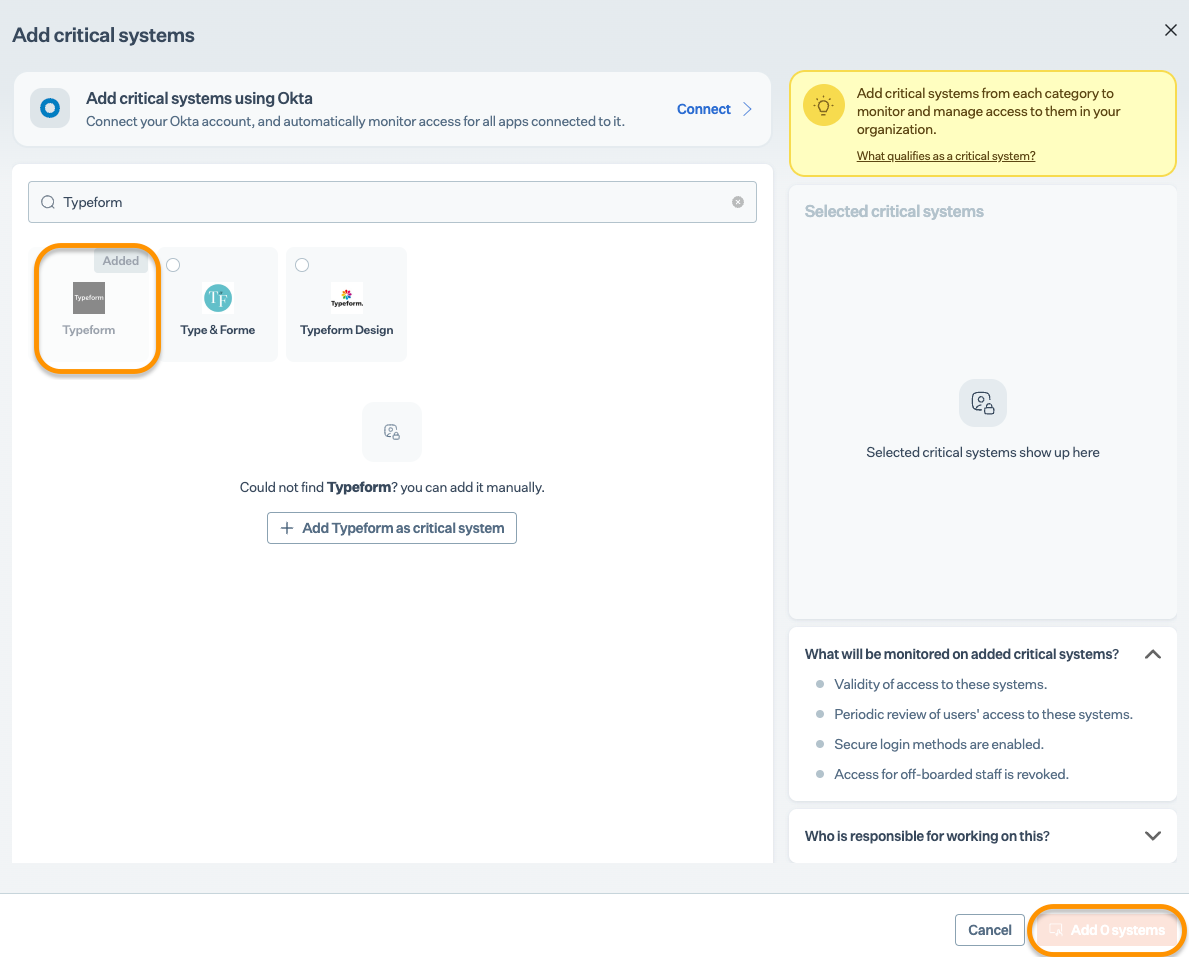The width and height of the screenshot is (1189, 957).
Task: Click the Selected critical systems heading
Action: 894,212
